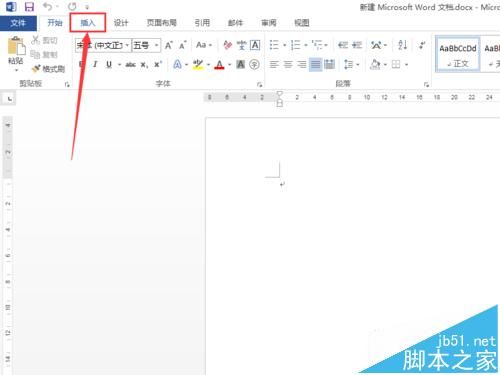Switch to the 审阅 tab
Screen dimensions: 500x375
click(x=268, y=23)
